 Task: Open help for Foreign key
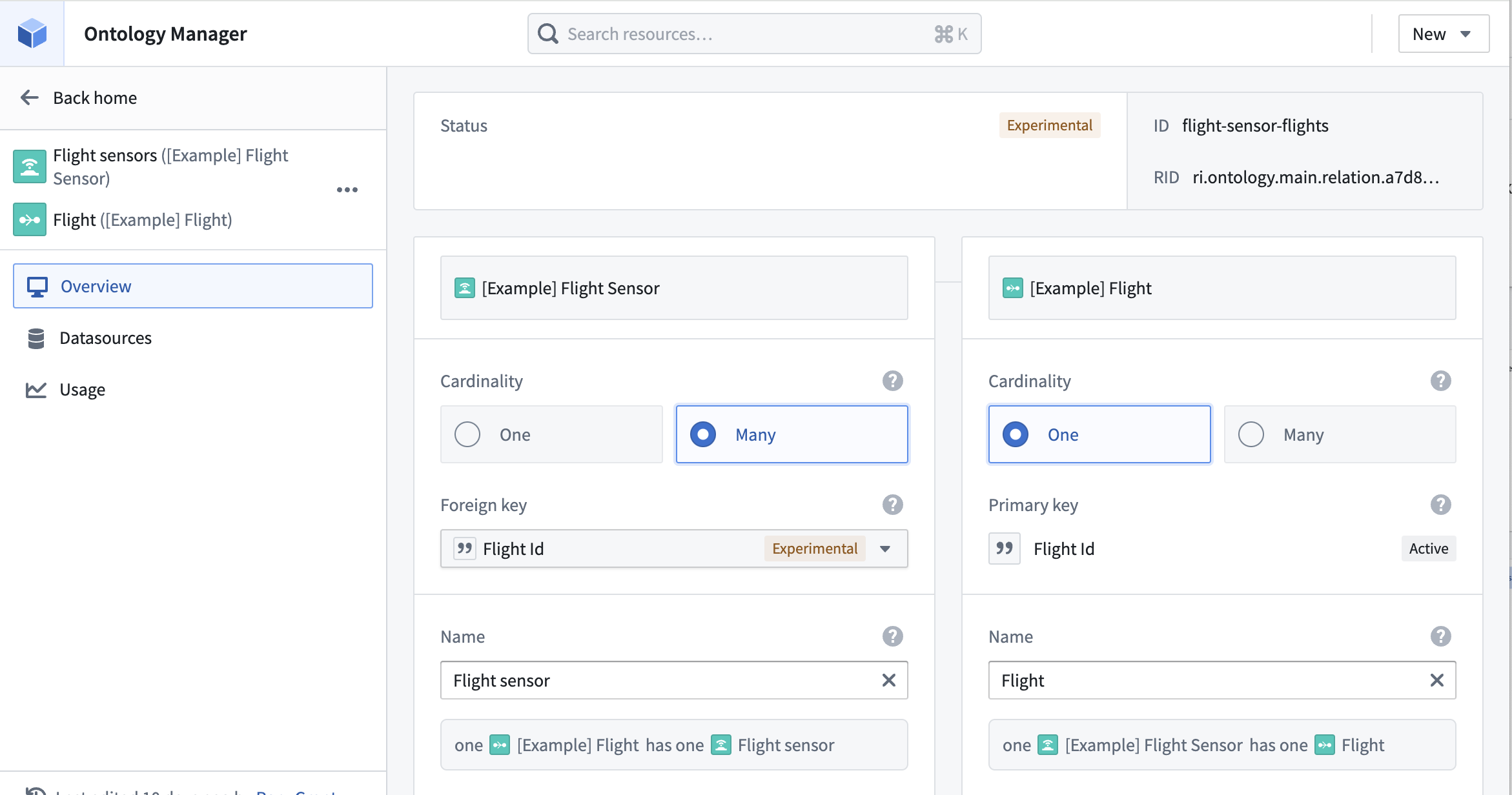pos(892,505)
